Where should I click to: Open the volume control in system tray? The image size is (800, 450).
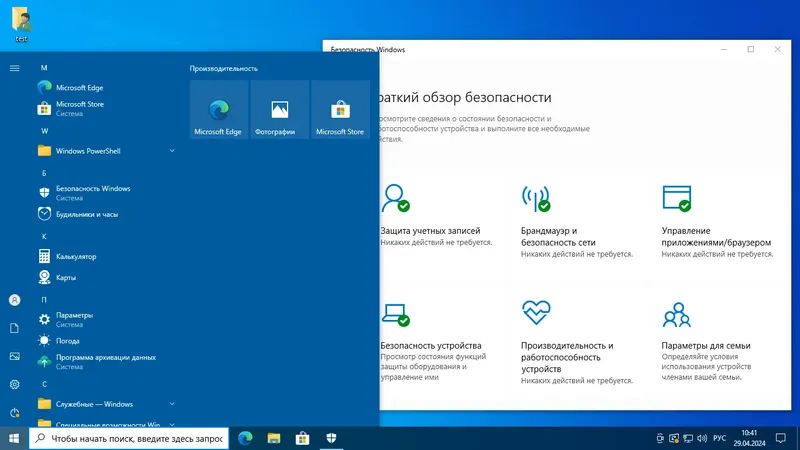702,438
